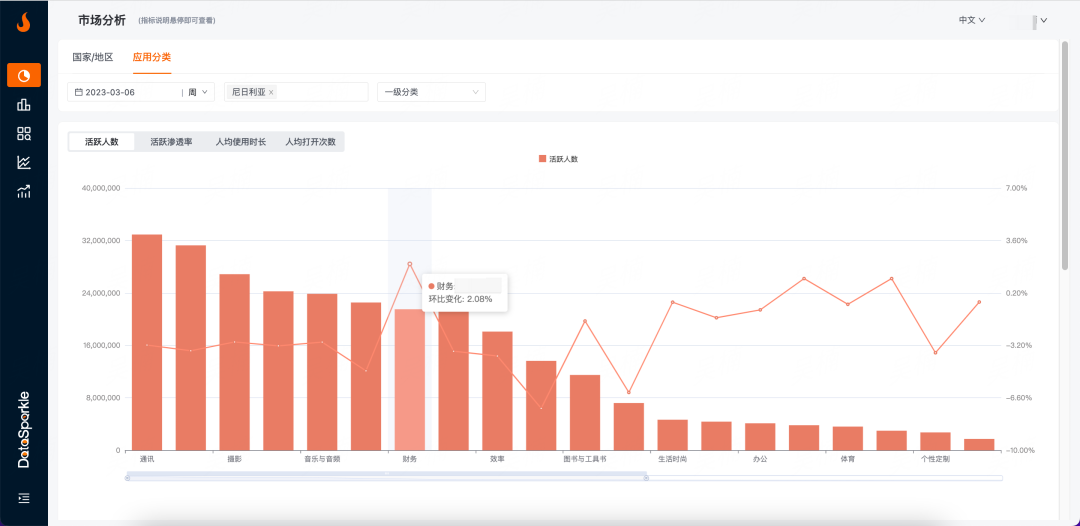Open the app grid search section

point(24,133)
